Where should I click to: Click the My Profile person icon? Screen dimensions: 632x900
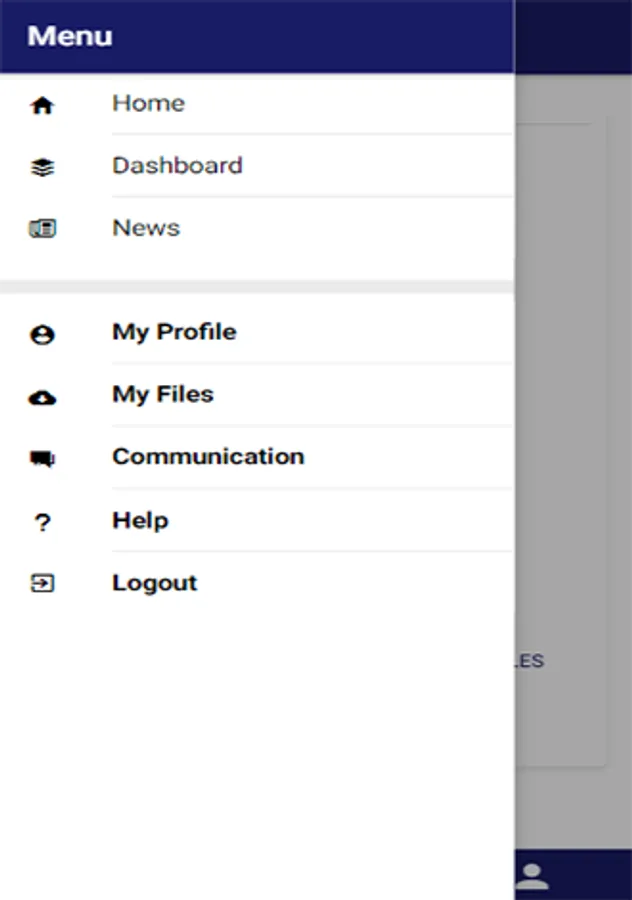point(42,335)
